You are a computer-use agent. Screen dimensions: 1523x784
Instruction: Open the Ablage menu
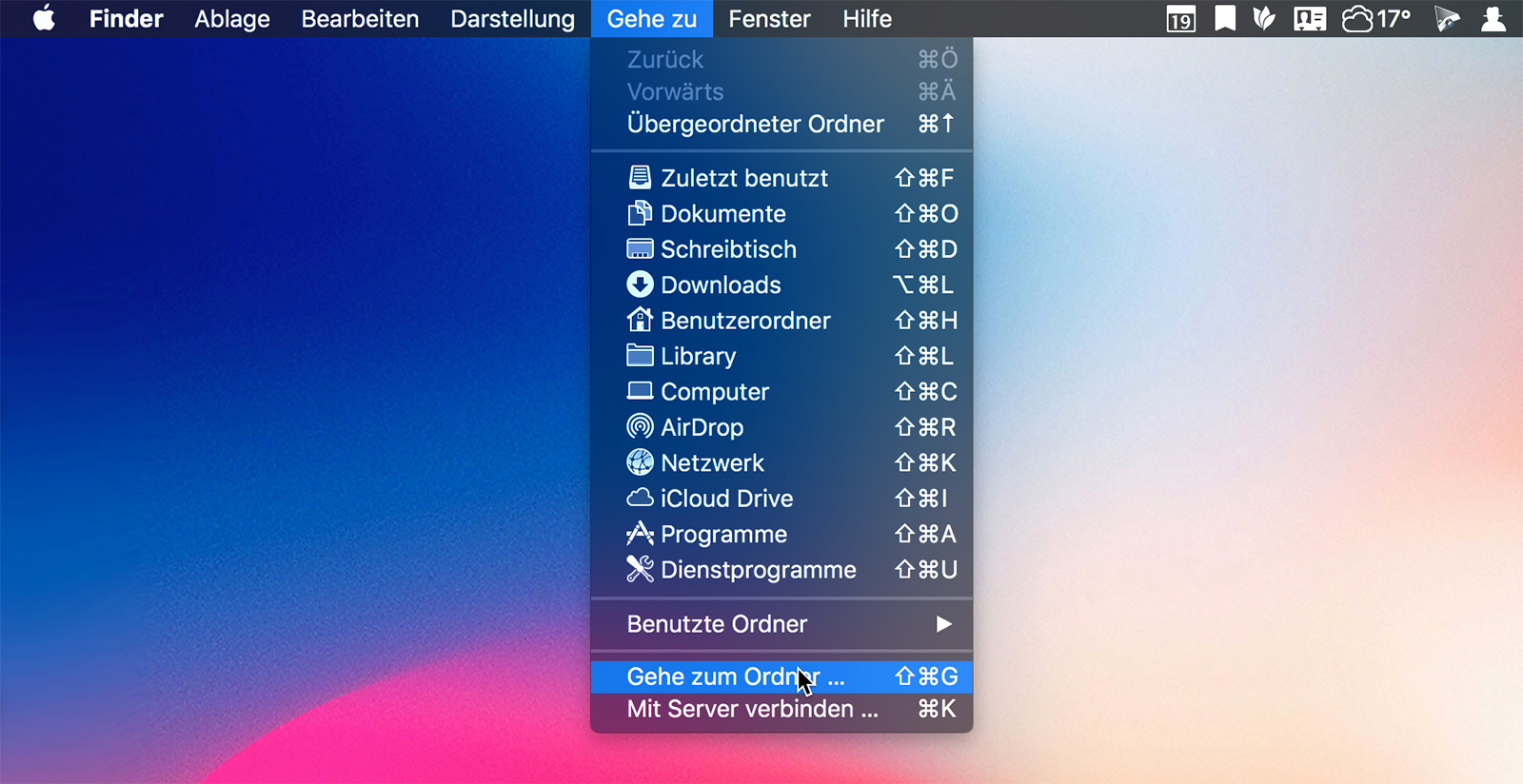[x=232, y=18]
